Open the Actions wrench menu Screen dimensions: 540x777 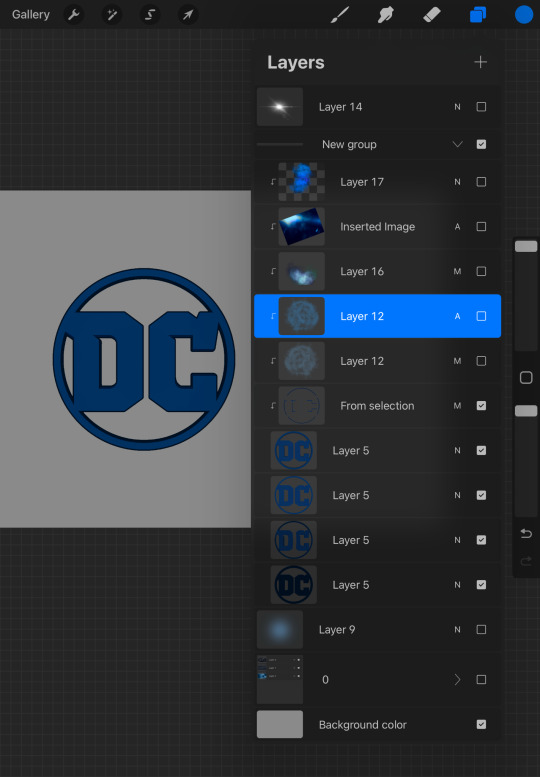74,15
